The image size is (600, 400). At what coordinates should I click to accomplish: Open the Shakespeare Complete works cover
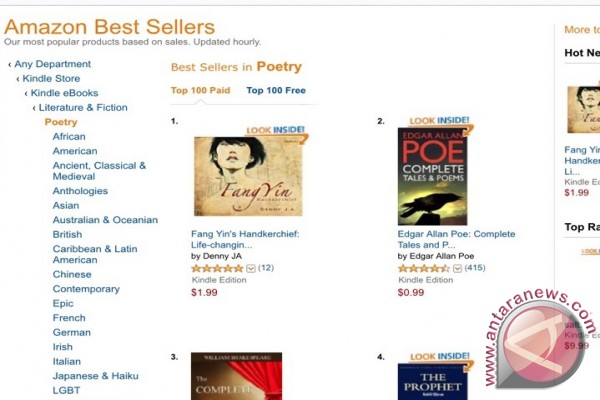(x=236, y=376)
